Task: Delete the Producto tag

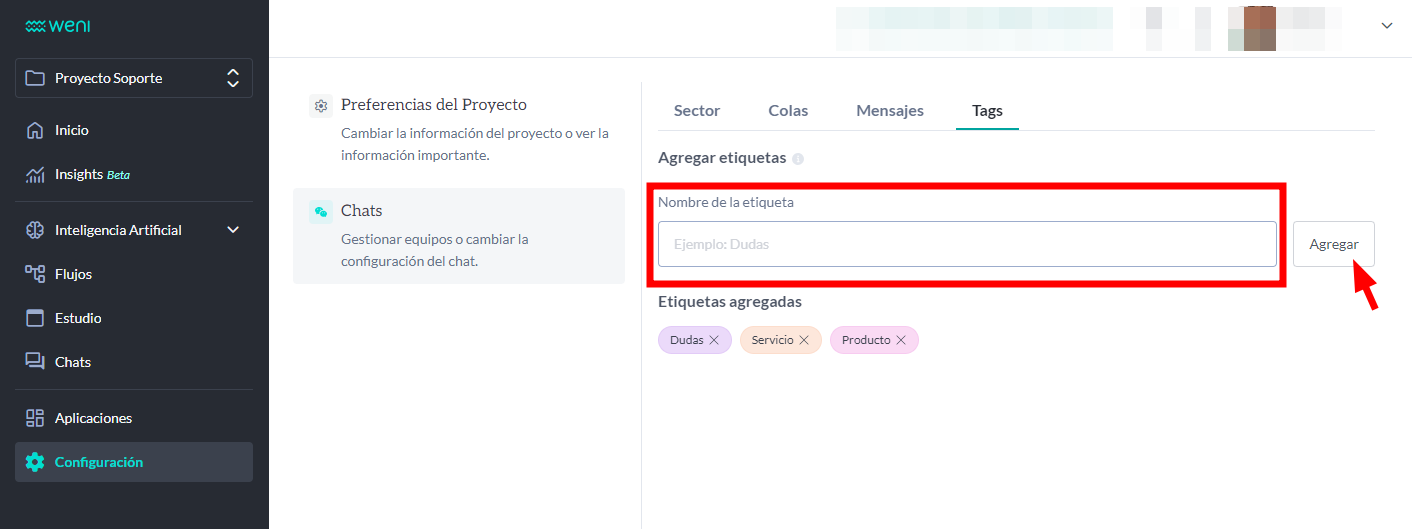Action: (901, 340)
